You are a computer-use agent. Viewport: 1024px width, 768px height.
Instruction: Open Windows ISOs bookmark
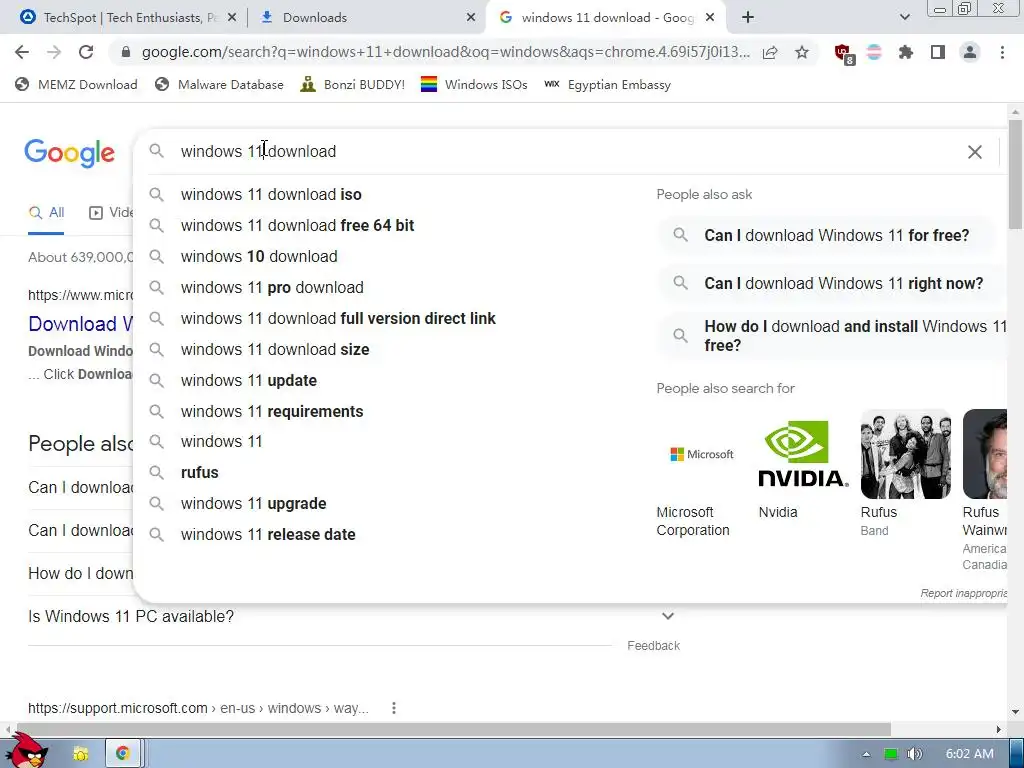click(x=474, y=85)
